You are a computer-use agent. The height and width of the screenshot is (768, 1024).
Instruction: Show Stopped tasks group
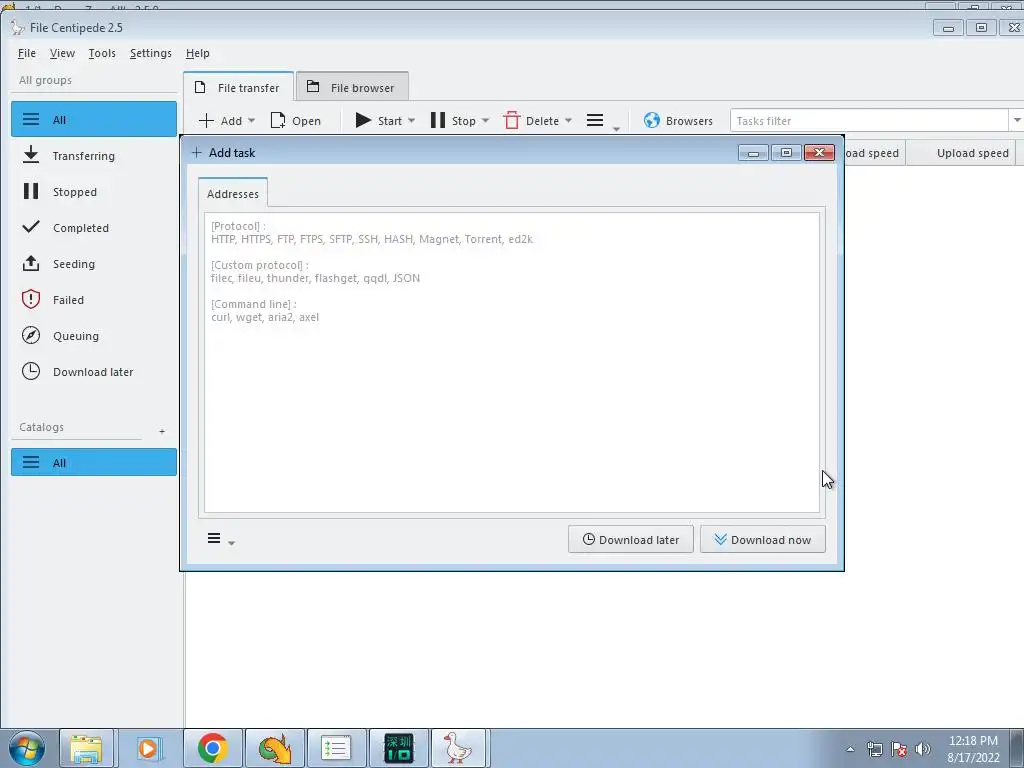[94, 191]
